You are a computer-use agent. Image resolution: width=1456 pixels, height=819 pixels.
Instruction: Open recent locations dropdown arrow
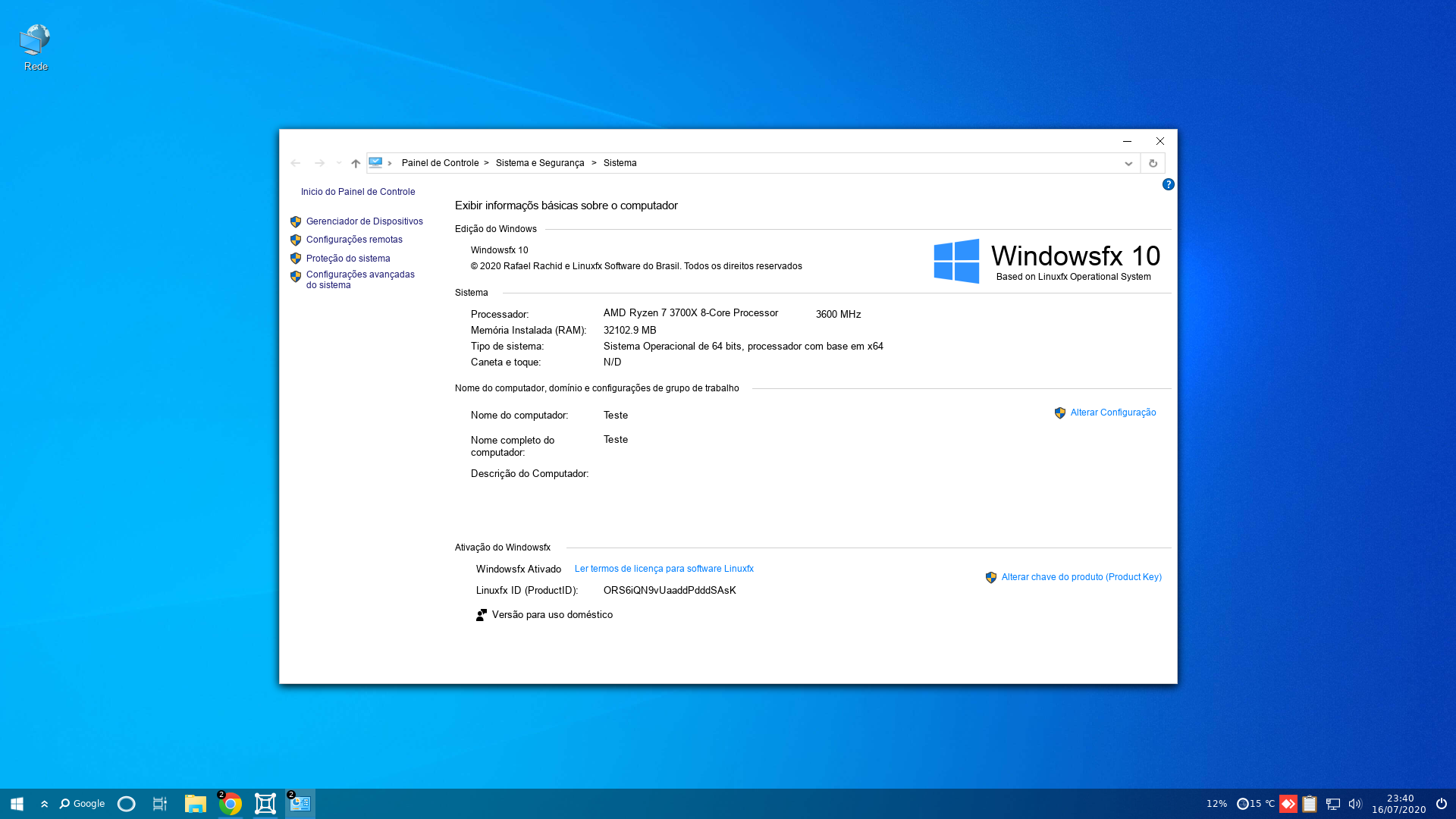tap(339, 163)
